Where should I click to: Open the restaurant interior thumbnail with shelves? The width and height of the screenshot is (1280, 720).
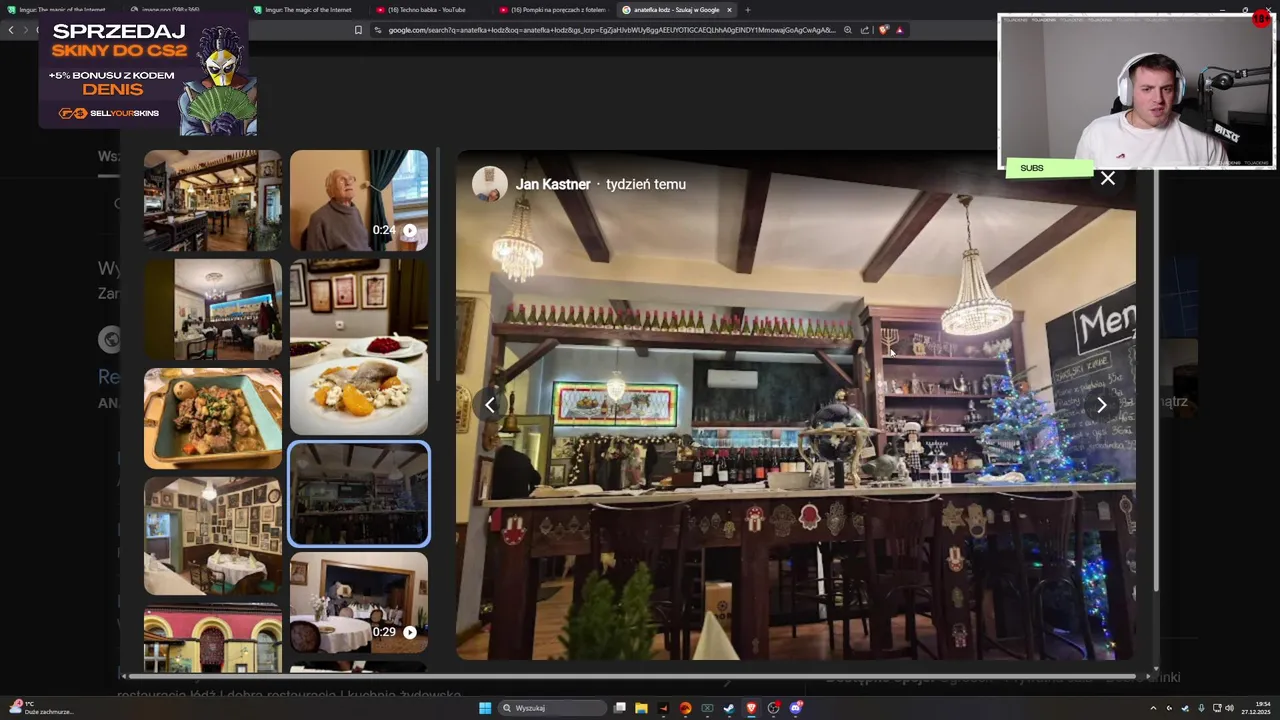pyautogui.click(x=213, y=201)
